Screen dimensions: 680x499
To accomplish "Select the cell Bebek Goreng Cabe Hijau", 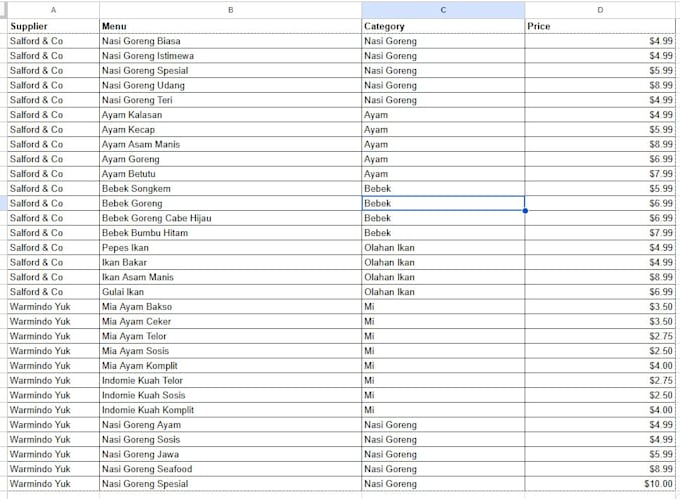I will 230,218.
